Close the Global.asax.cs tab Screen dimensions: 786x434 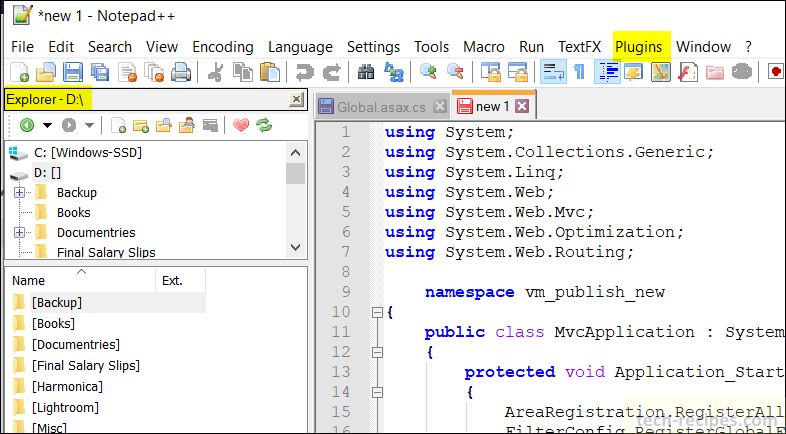tap(440, 106)
